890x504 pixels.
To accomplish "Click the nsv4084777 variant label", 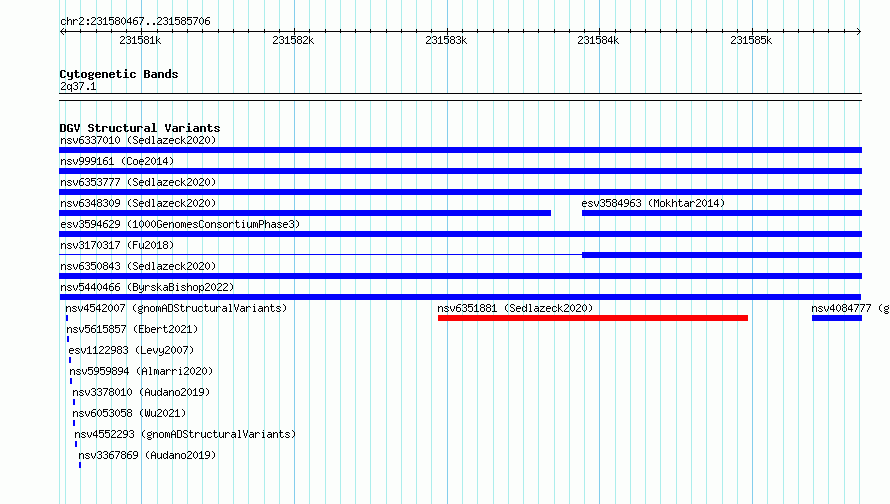I will (x=850, y=308).
